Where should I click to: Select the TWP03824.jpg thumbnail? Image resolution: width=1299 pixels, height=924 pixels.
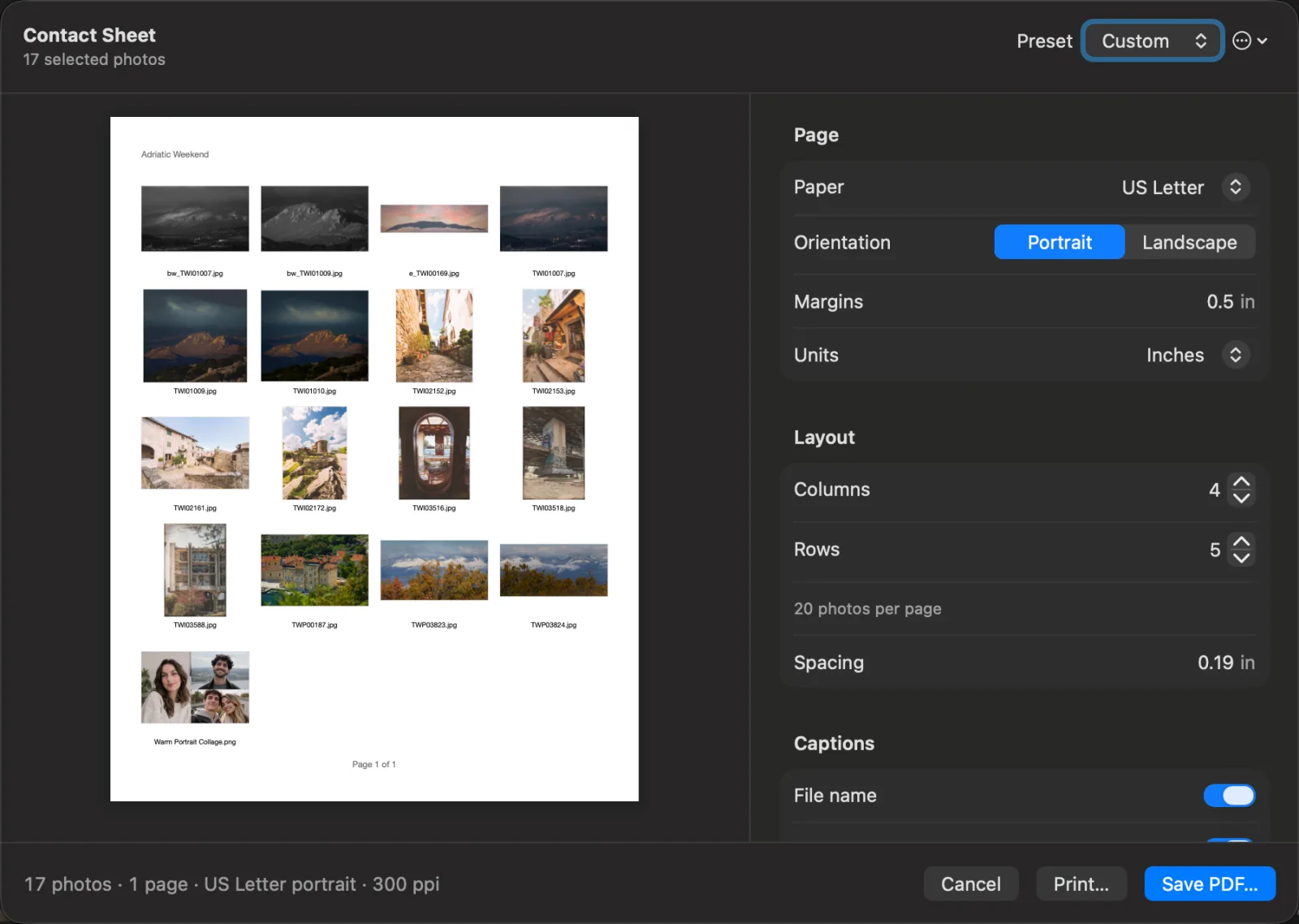[x=554, y=570]
